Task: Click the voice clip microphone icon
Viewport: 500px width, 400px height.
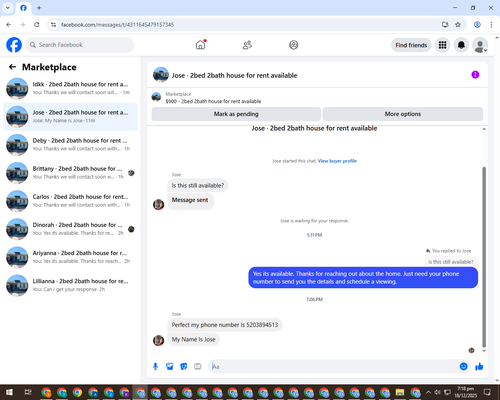Action: click(155, 367)
